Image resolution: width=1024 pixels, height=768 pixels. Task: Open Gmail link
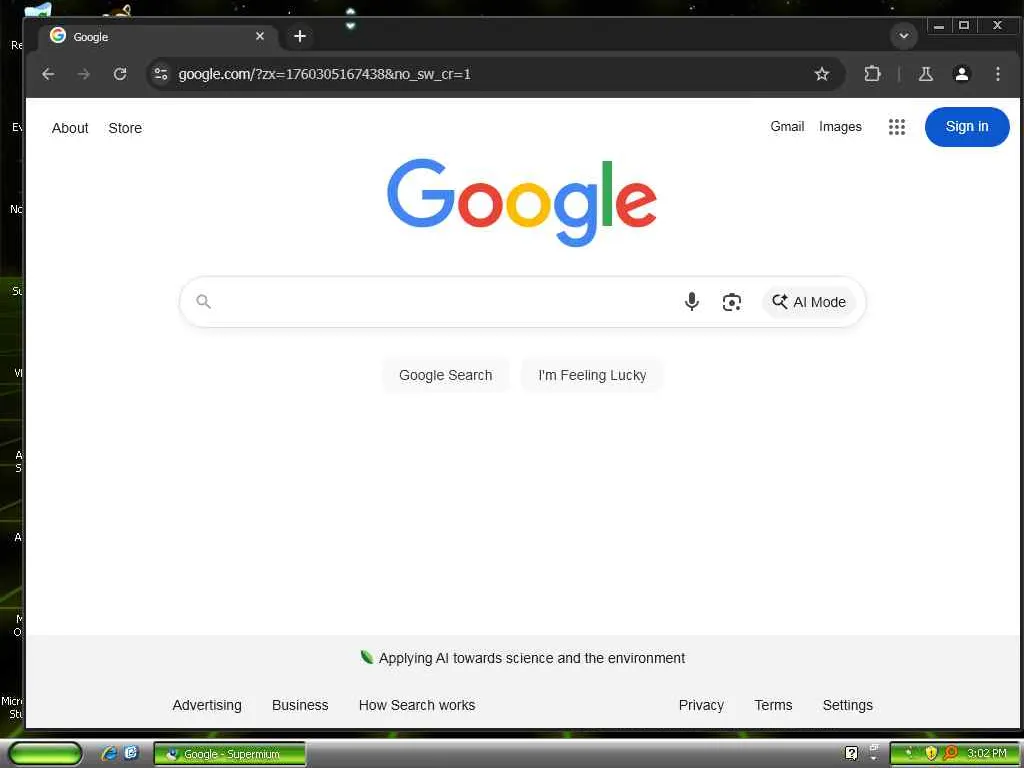pos(787,127)
